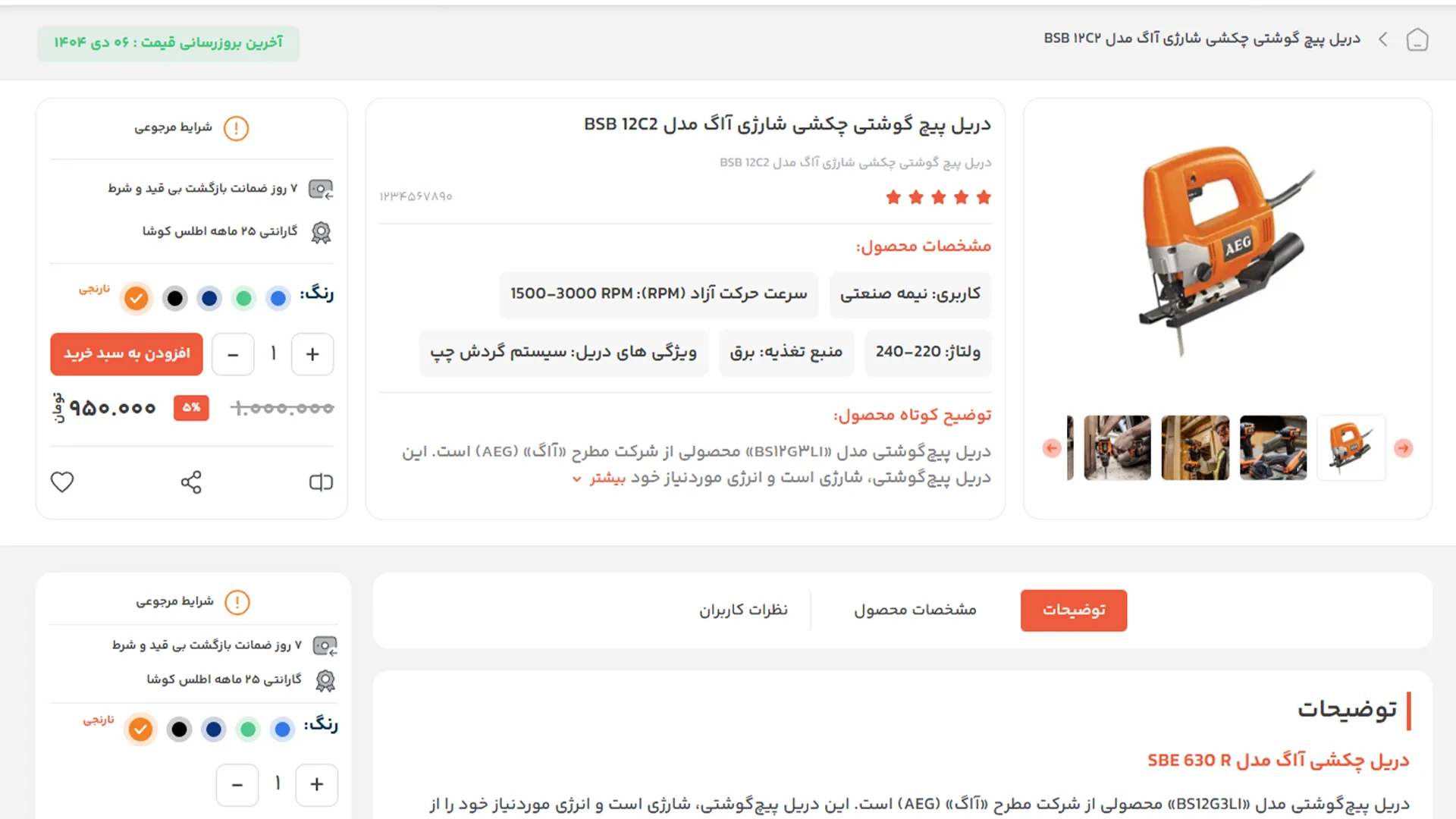Select the light blue color swatch in the lower card
This screenshot has height=819, width=1456.
pos(282,729)
